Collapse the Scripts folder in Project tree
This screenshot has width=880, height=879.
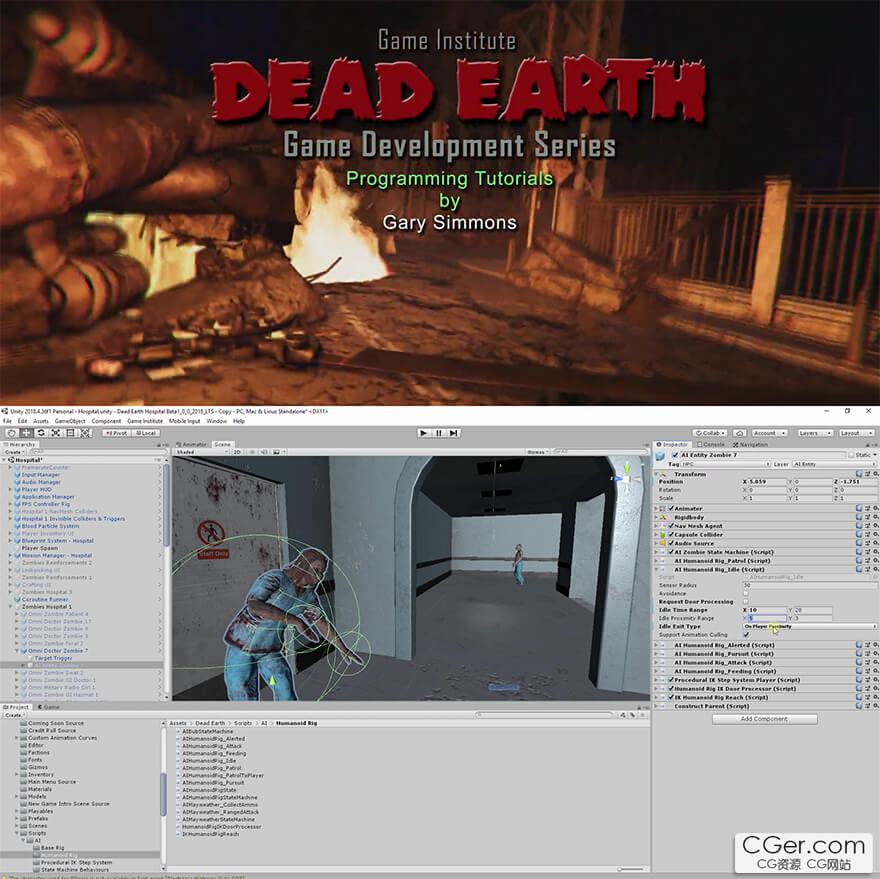pyautogui.click(x=16, y=834)
